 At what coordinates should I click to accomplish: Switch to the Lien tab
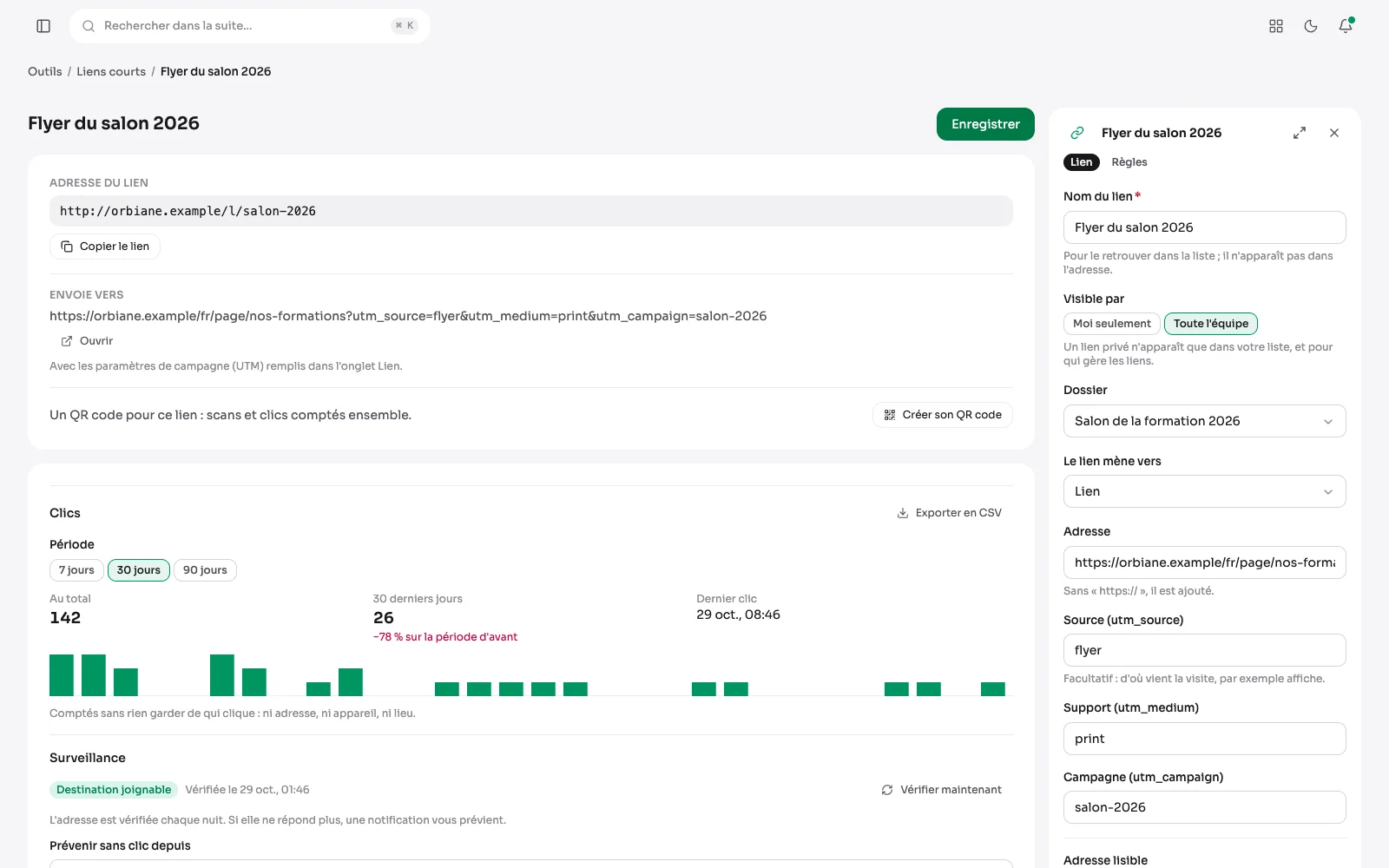coord(1082,162)
